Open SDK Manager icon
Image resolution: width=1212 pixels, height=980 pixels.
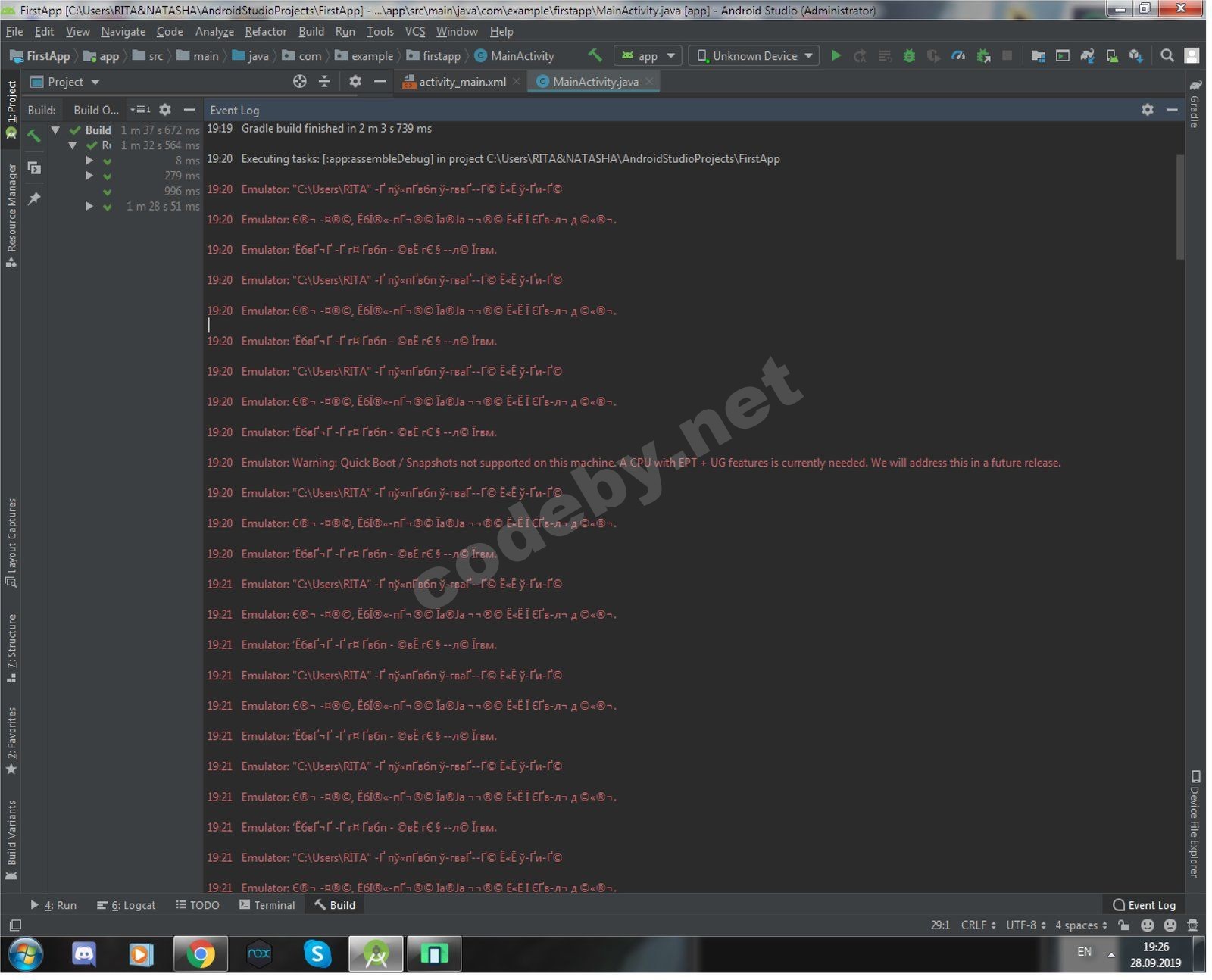1135,55
